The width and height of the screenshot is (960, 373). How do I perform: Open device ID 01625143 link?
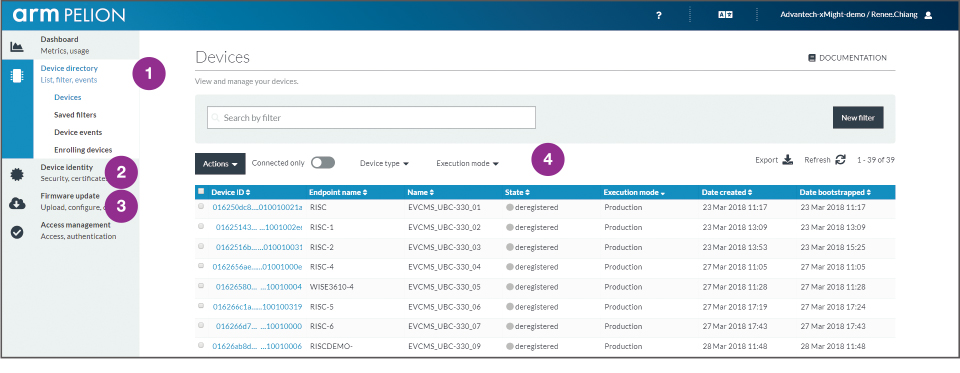(259, 227)
